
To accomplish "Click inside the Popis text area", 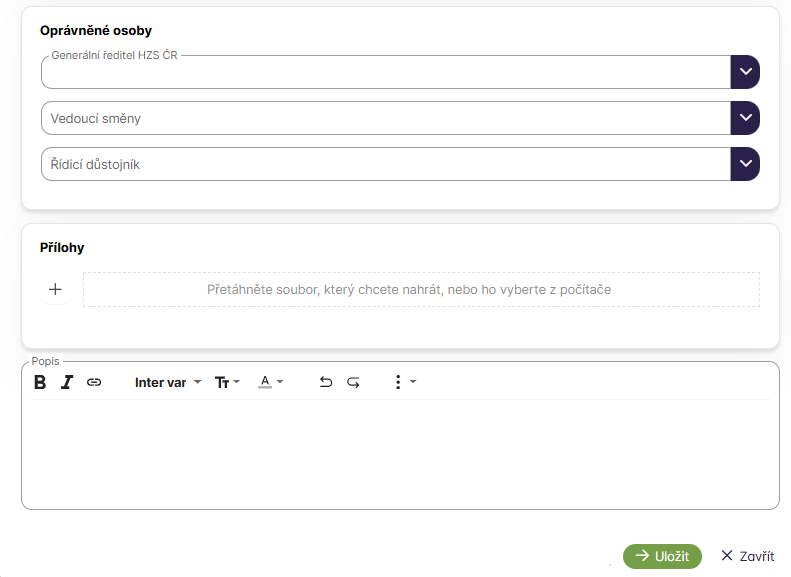I will point(400,455).
